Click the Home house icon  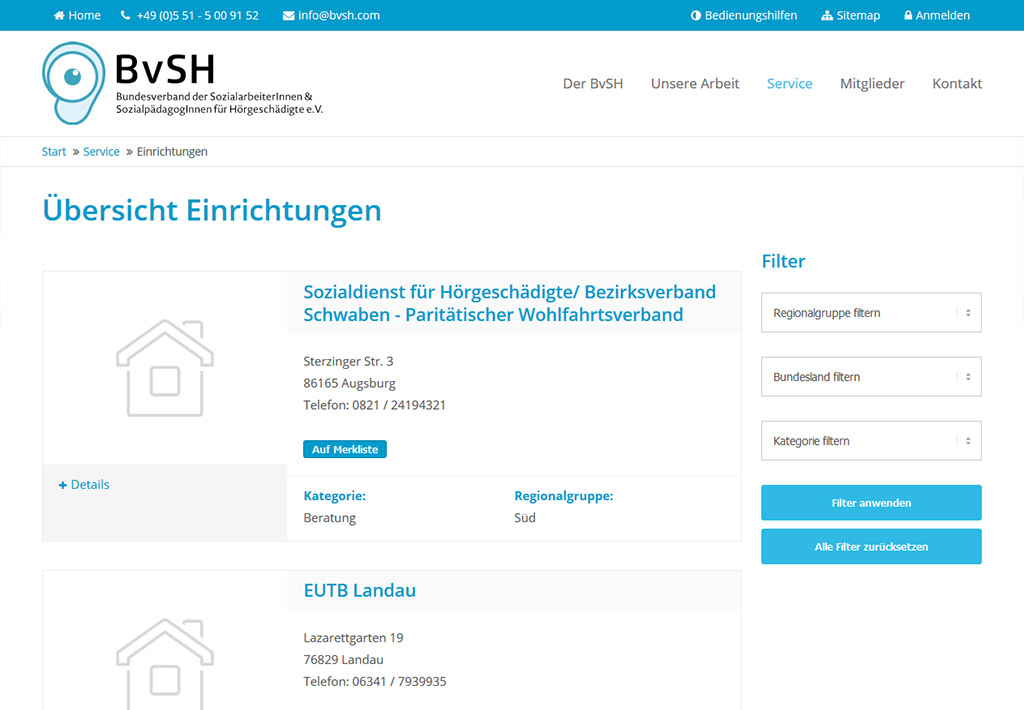[x=59, y=16]
